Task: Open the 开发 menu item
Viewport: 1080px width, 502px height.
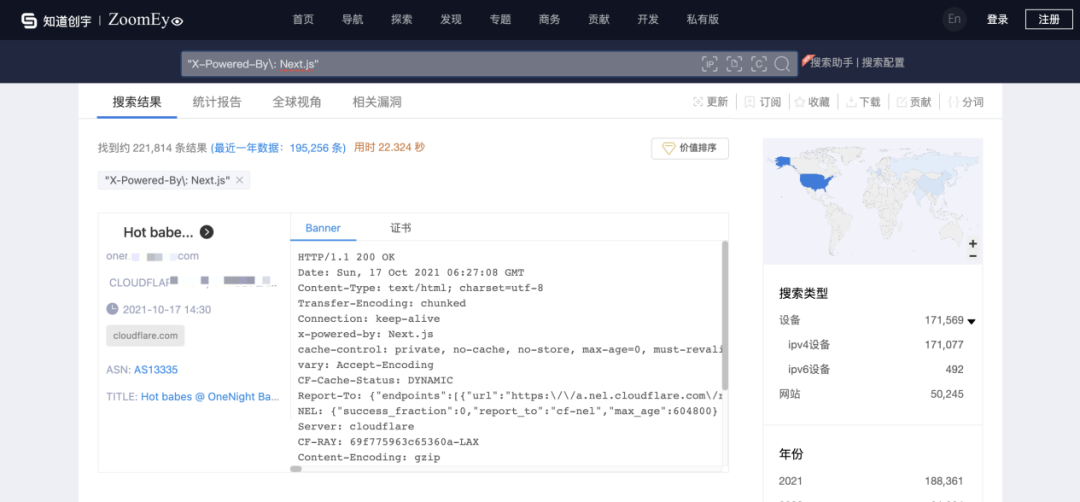Action: point(648,19)
